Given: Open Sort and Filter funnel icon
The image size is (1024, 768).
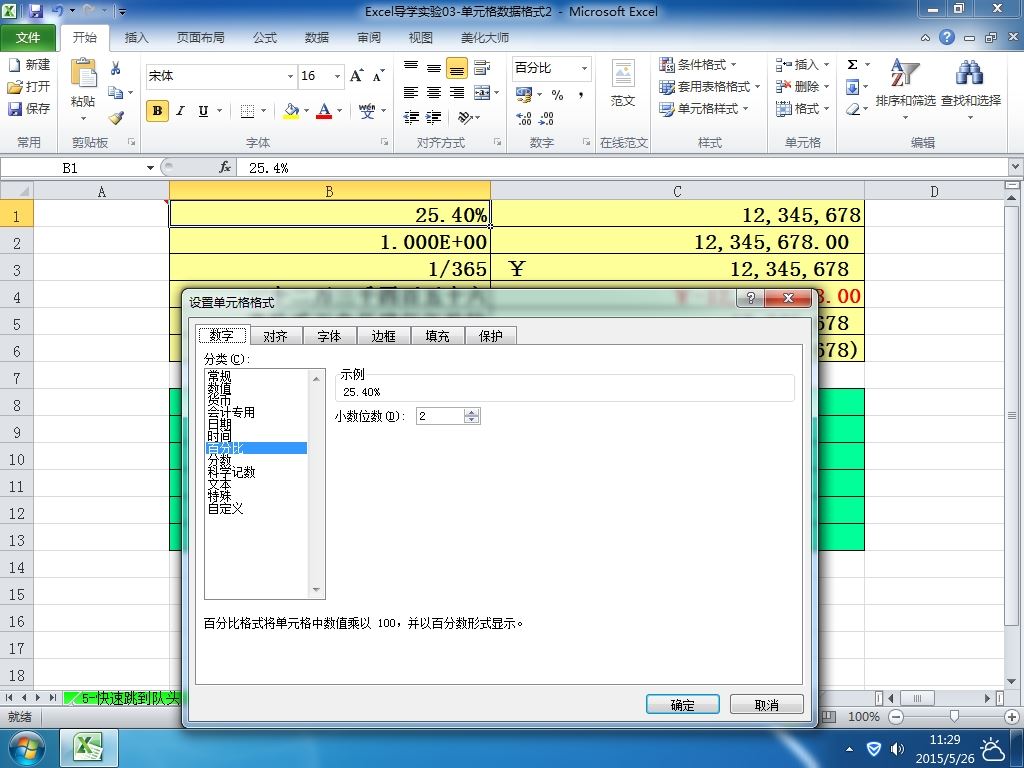Looking at the screenshot, I should [905, 72].
